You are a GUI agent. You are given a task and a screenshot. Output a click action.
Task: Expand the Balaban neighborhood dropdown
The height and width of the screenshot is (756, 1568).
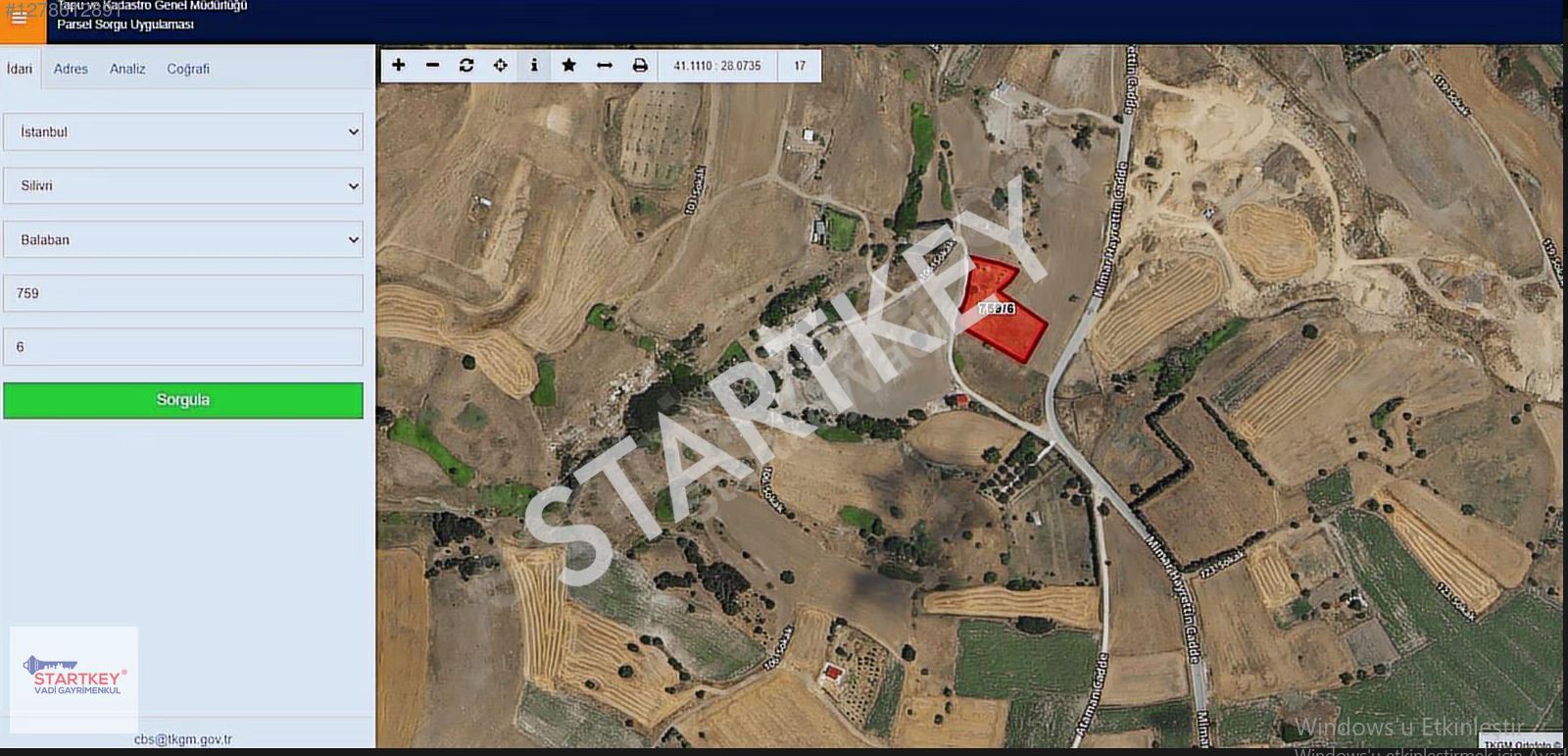coord(183,239)
